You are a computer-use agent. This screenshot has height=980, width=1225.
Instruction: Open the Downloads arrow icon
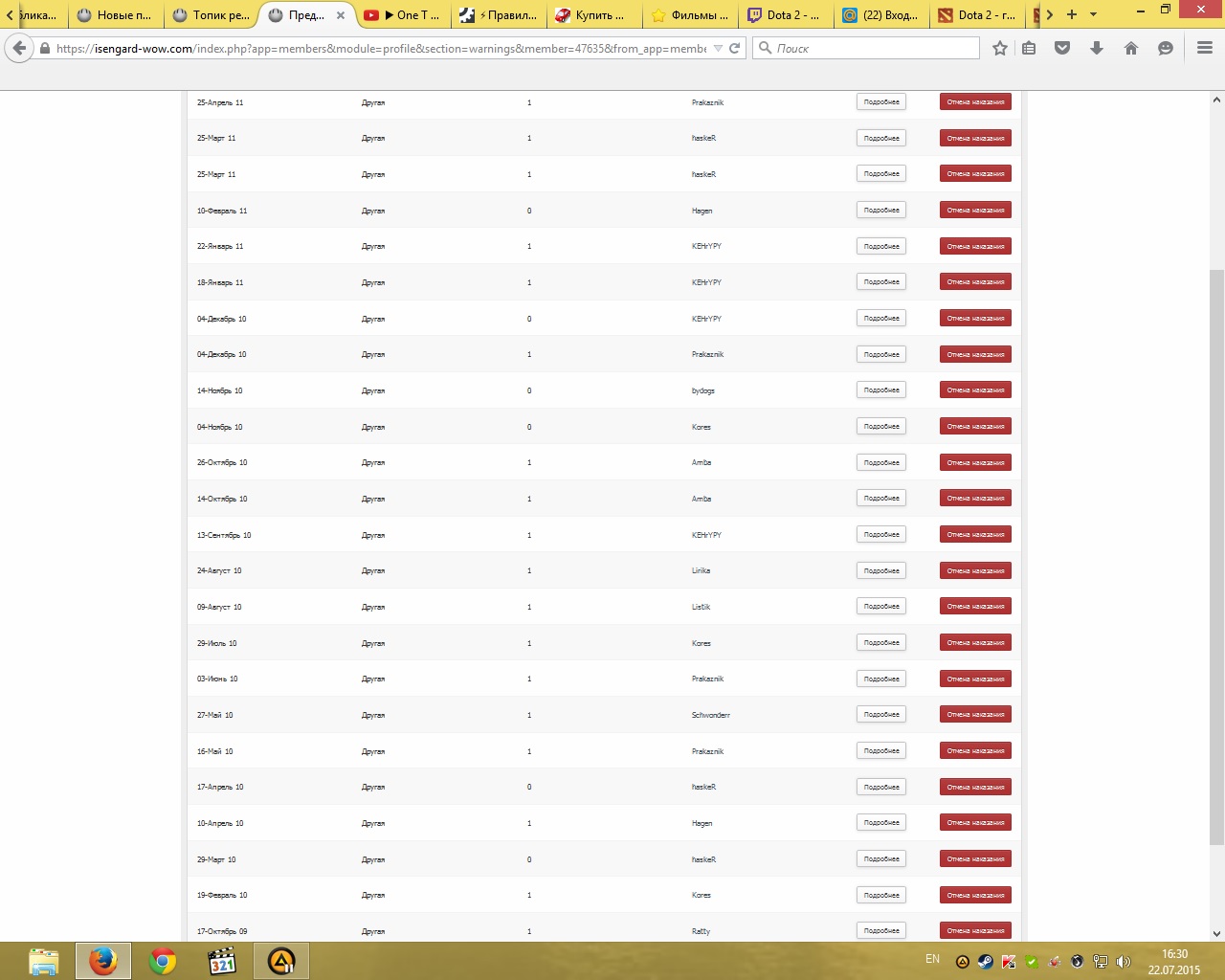[1097, 48]
